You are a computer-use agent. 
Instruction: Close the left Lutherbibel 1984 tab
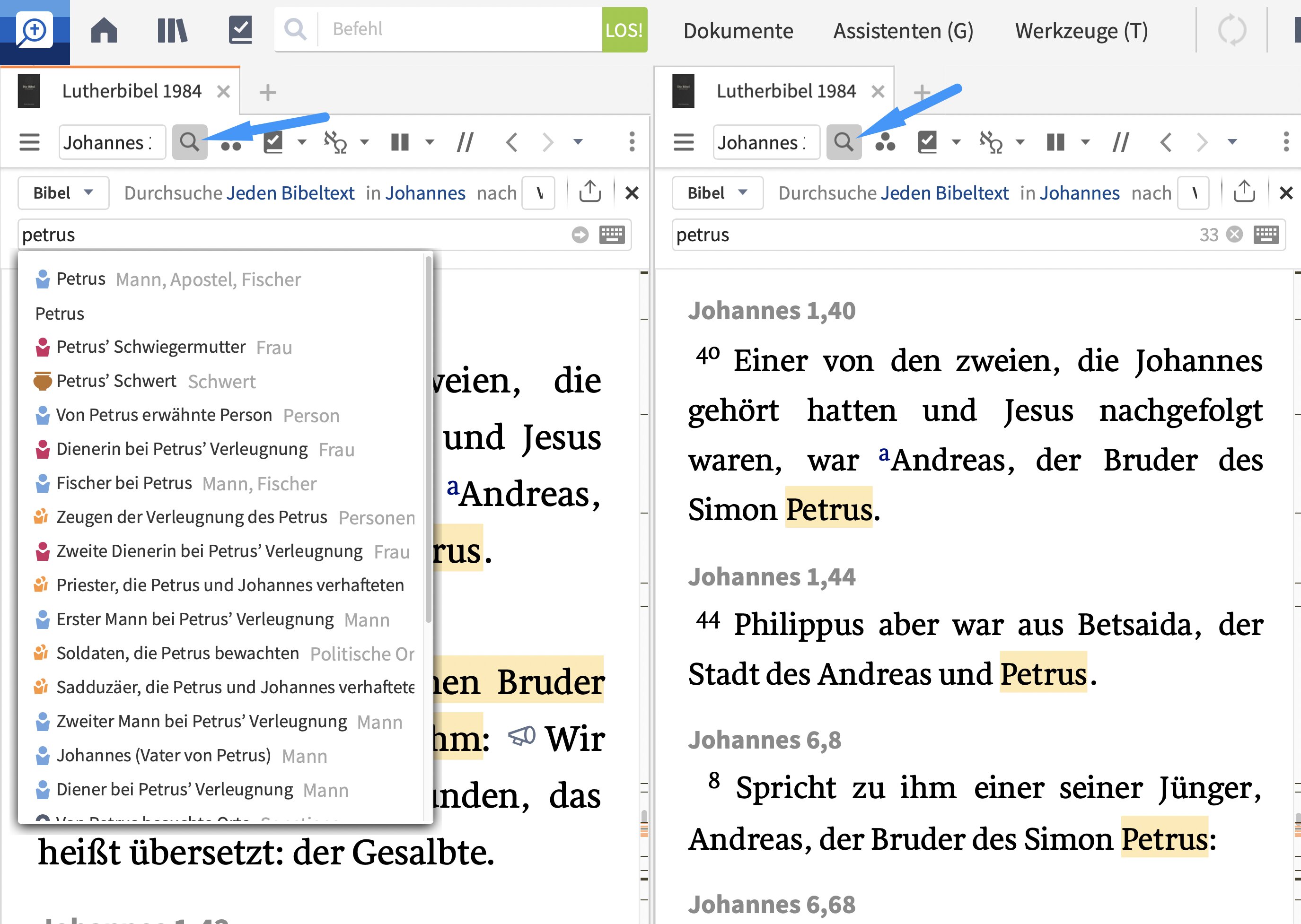point(224,92)
